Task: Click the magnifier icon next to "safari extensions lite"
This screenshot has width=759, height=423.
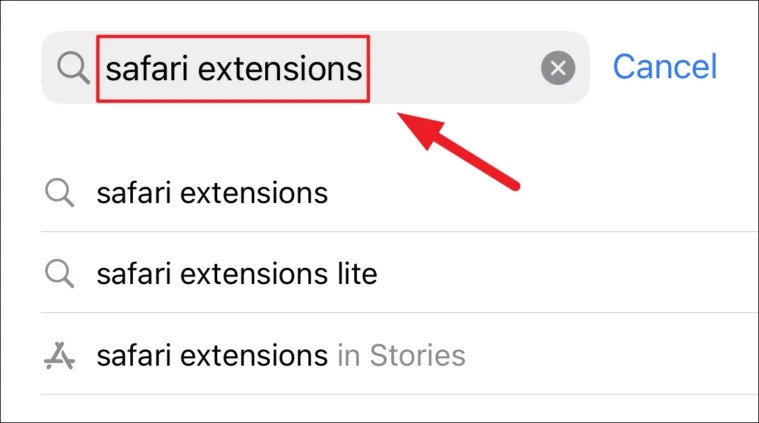Action: coord(61,274)
